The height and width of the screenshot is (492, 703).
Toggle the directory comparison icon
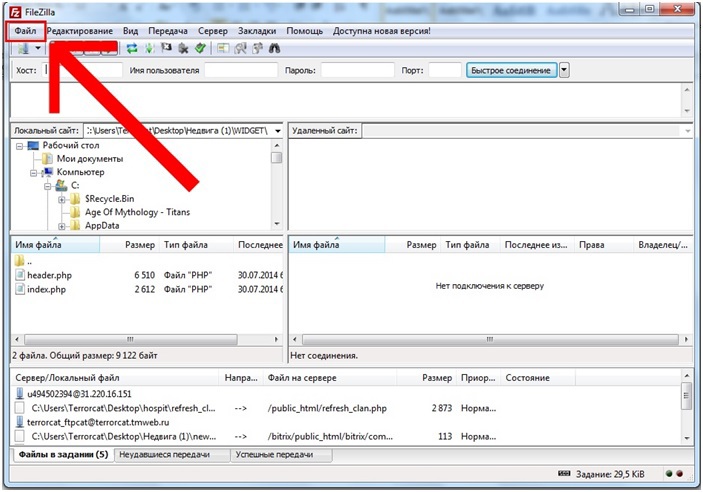point(241,48)
